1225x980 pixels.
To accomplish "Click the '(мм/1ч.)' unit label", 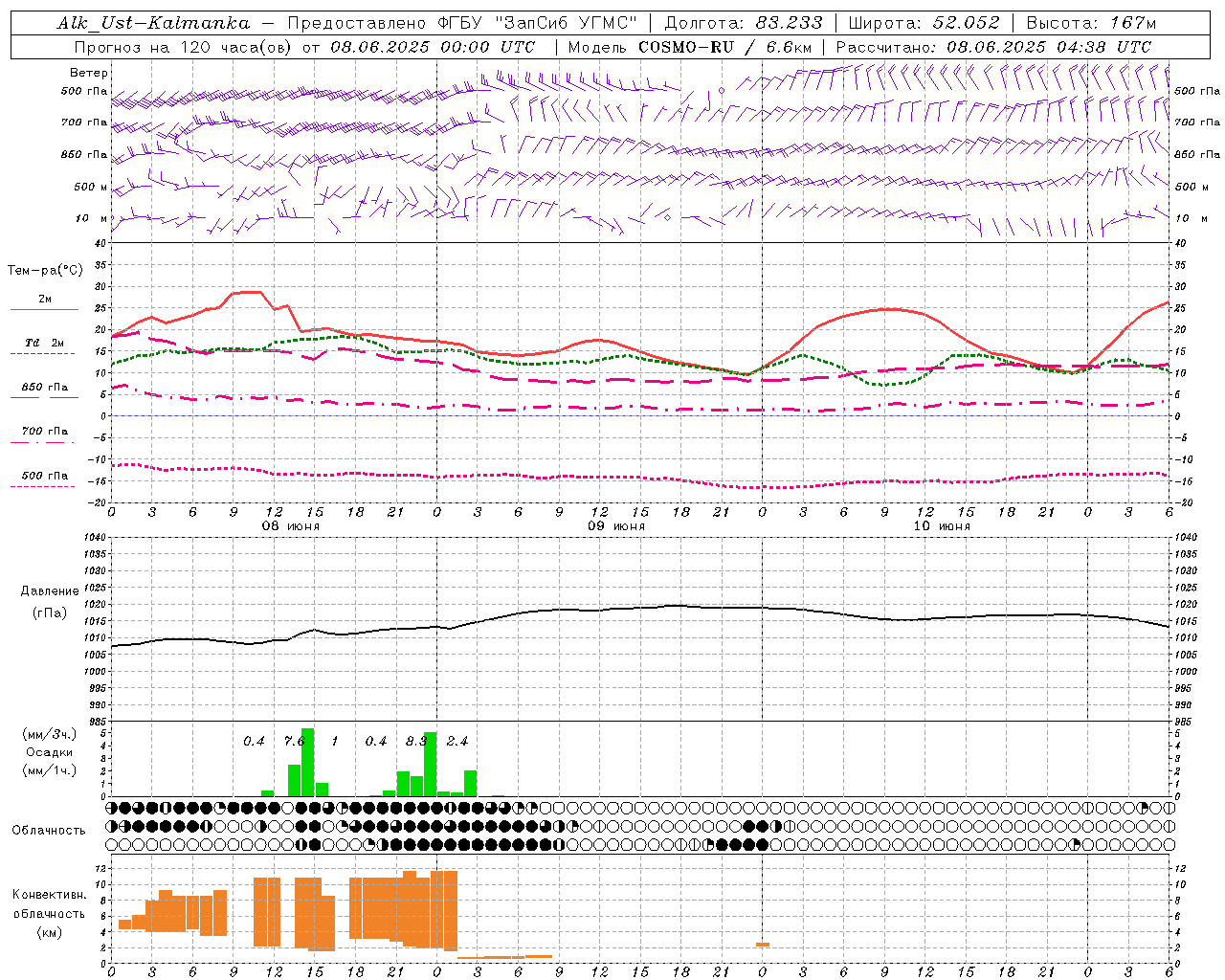I will point(49,770).
